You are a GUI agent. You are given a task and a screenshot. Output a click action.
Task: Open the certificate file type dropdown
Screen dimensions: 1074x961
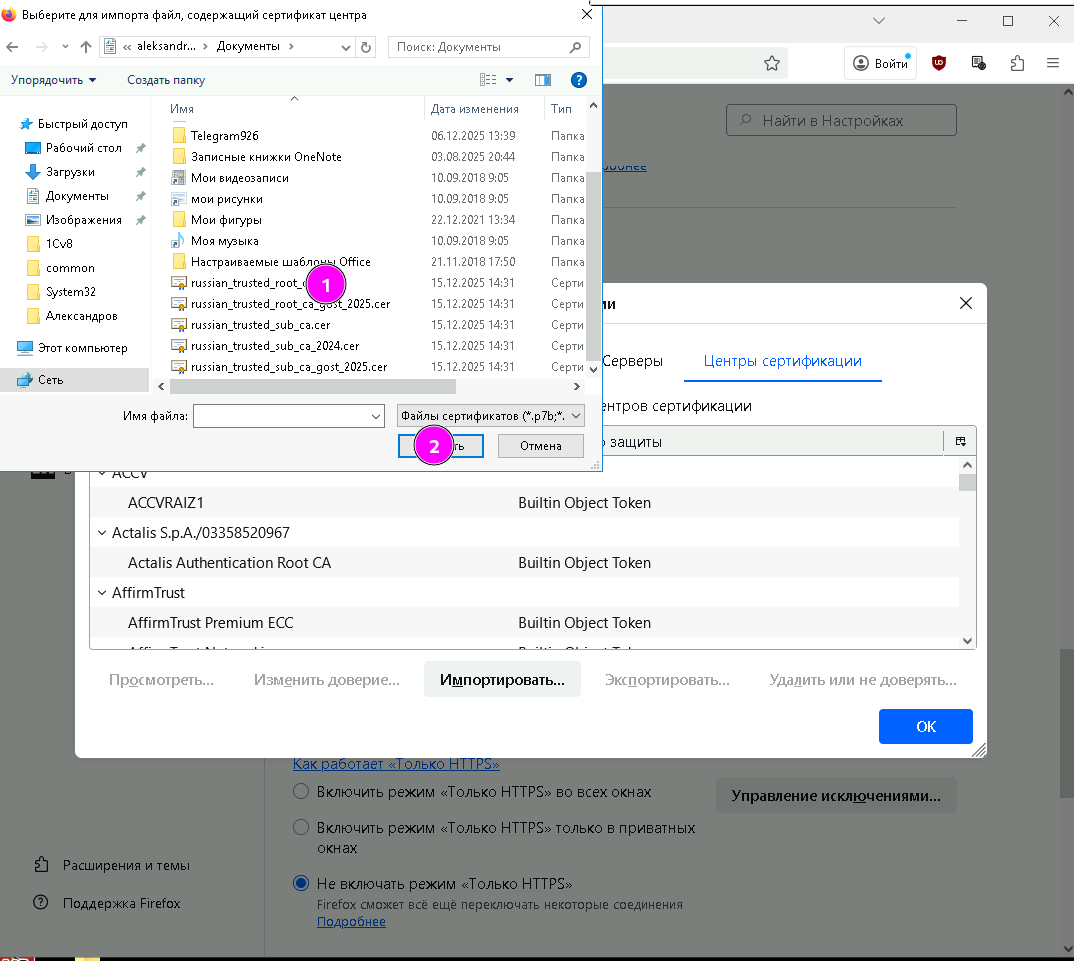(490, 416)
